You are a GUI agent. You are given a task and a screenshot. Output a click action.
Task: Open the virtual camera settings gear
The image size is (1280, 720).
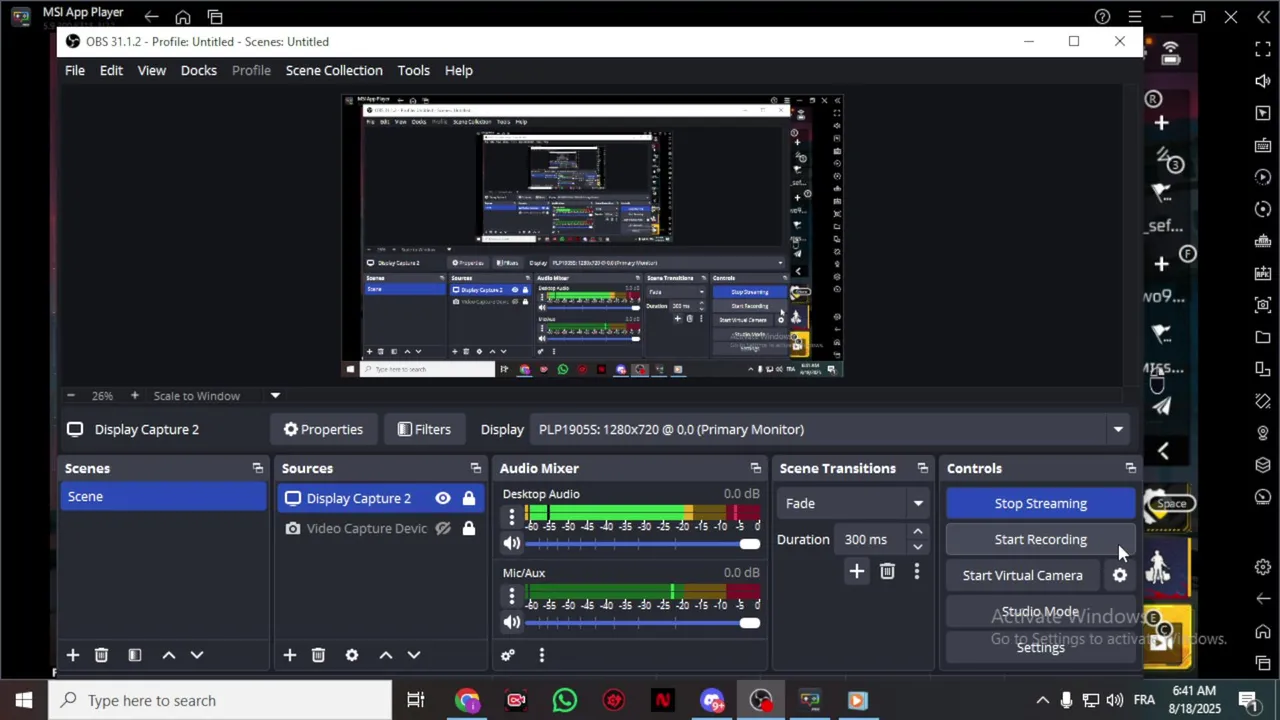pyautogui.click(x=1120, y=575)
